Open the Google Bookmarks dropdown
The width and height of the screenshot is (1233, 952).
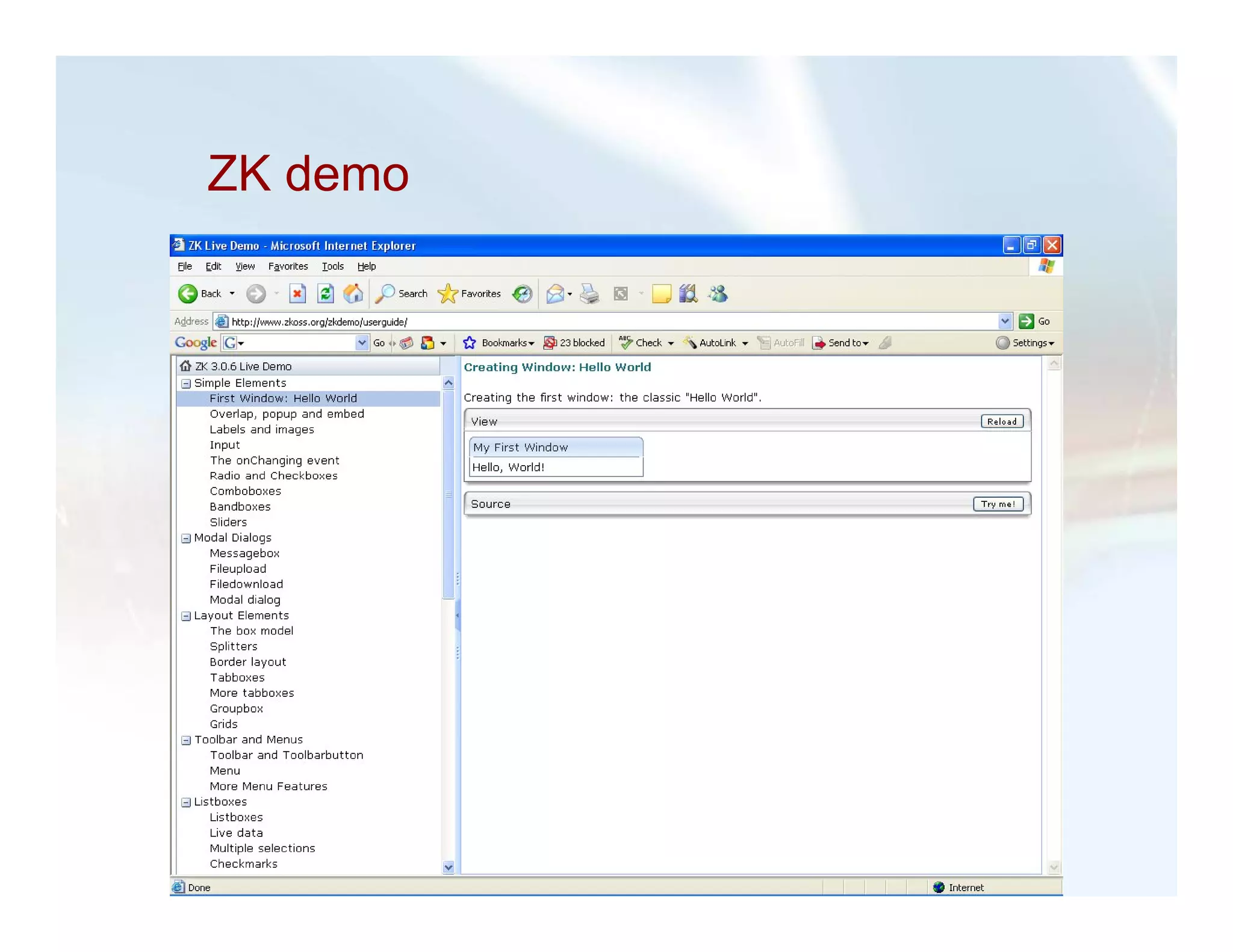pyautogui.click(x=508, y=343)
